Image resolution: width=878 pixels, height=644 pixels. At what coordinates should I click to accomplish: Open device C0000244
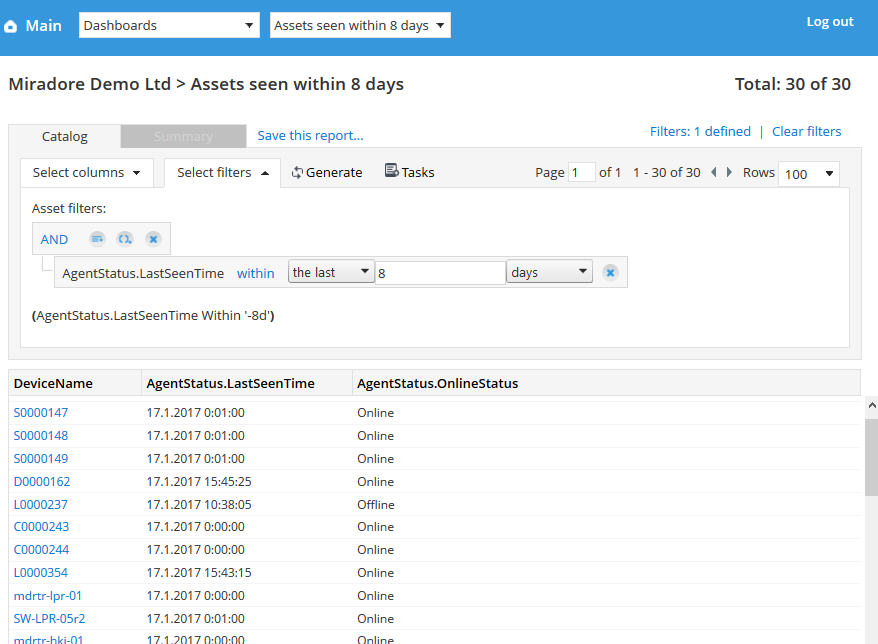click(x=41, y=550)
